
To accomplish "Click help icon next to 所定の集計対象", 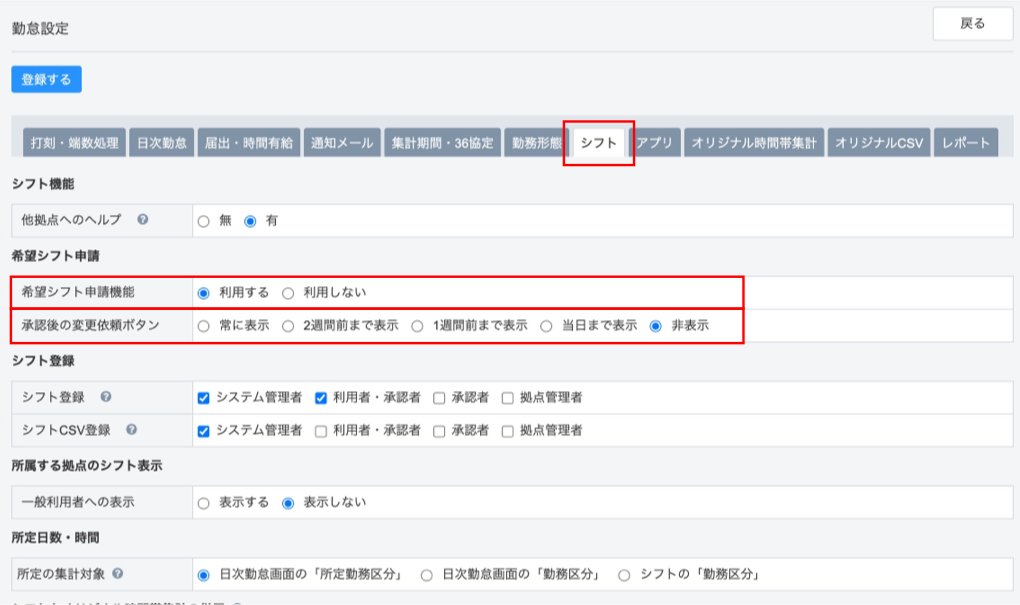I will coord(118,574).
